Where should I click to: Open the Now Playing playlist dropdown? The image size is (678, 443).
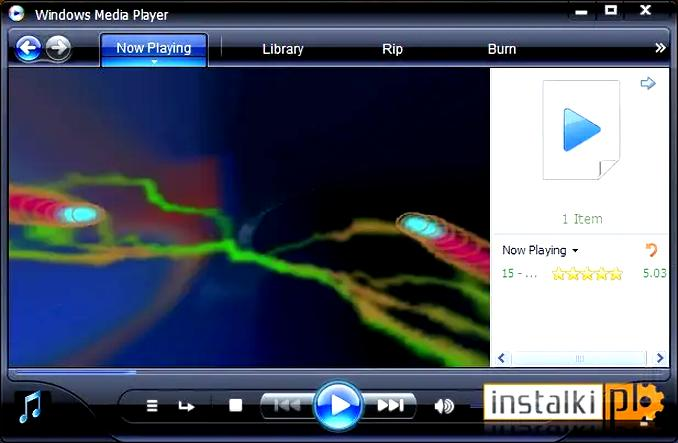coord(540,250)
